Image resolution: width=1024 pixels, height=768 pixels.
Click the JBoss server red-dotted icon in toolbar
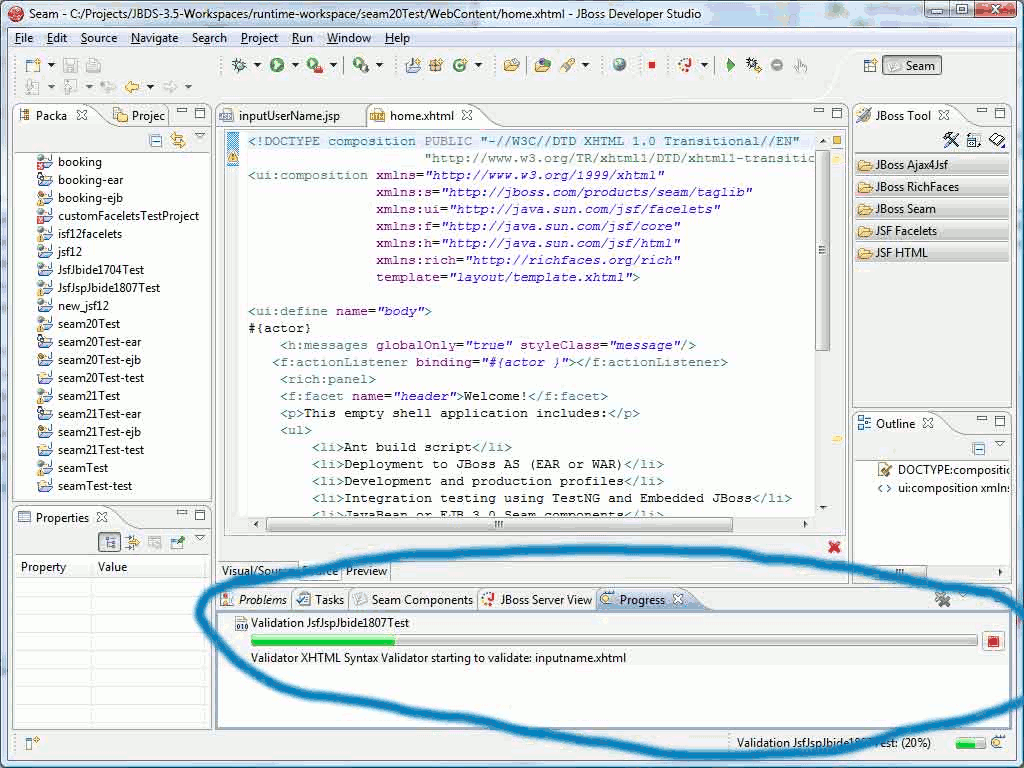coord(684,65)
